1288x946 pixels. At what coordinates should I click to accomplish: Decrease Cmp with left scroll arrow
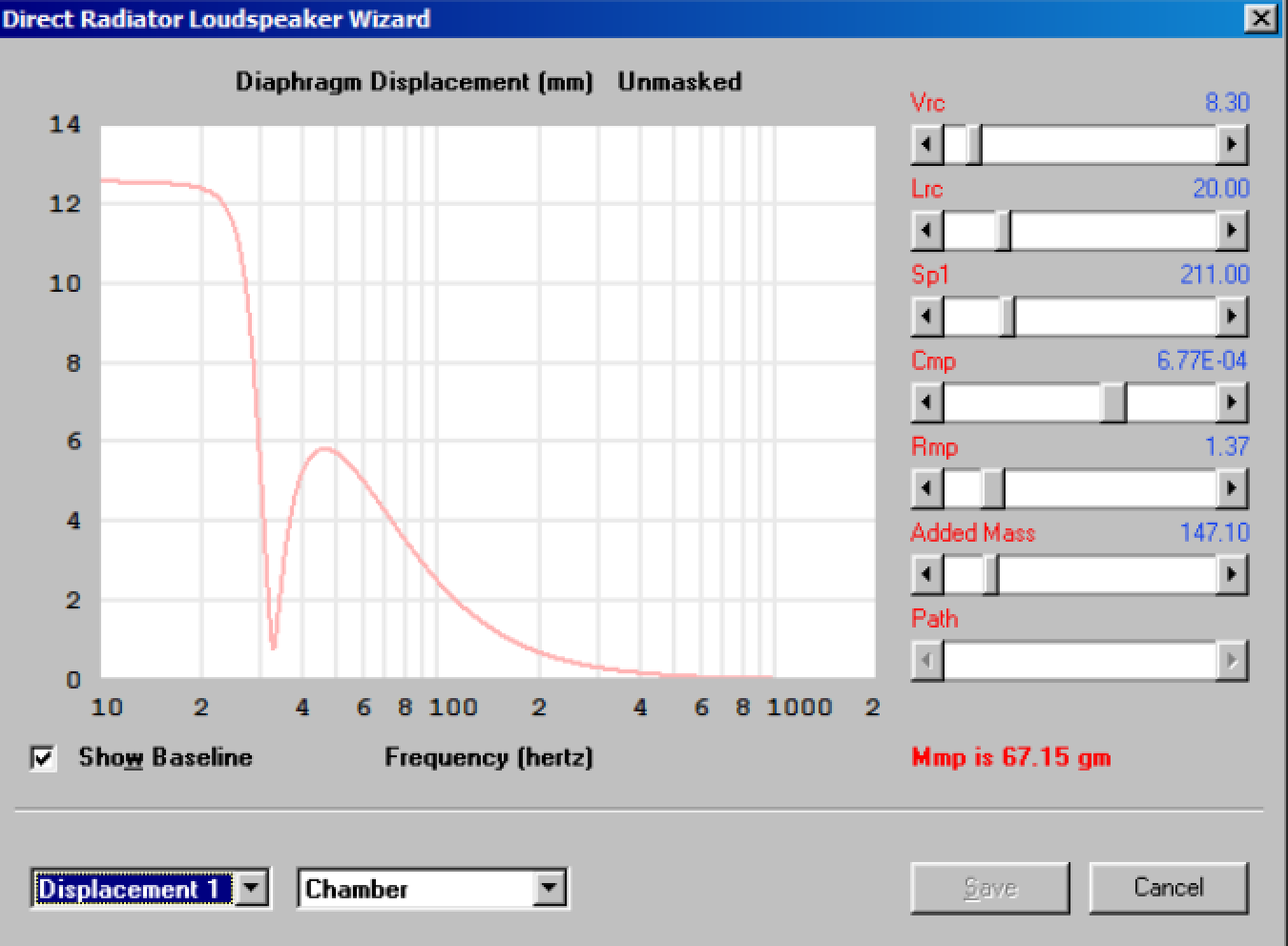[x=927, y=402]
